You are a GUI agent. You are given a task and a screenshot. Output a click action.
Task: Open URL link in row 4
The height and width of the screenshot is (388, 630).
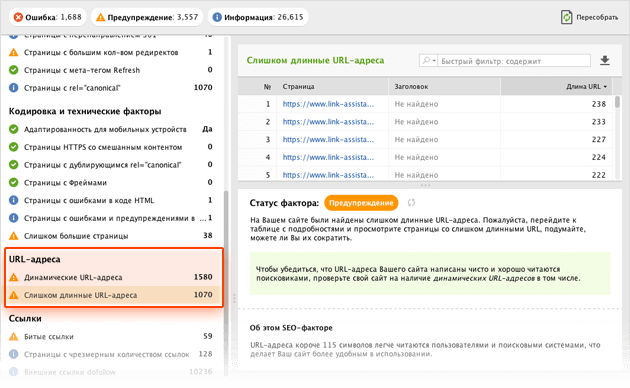coord(328,157)
